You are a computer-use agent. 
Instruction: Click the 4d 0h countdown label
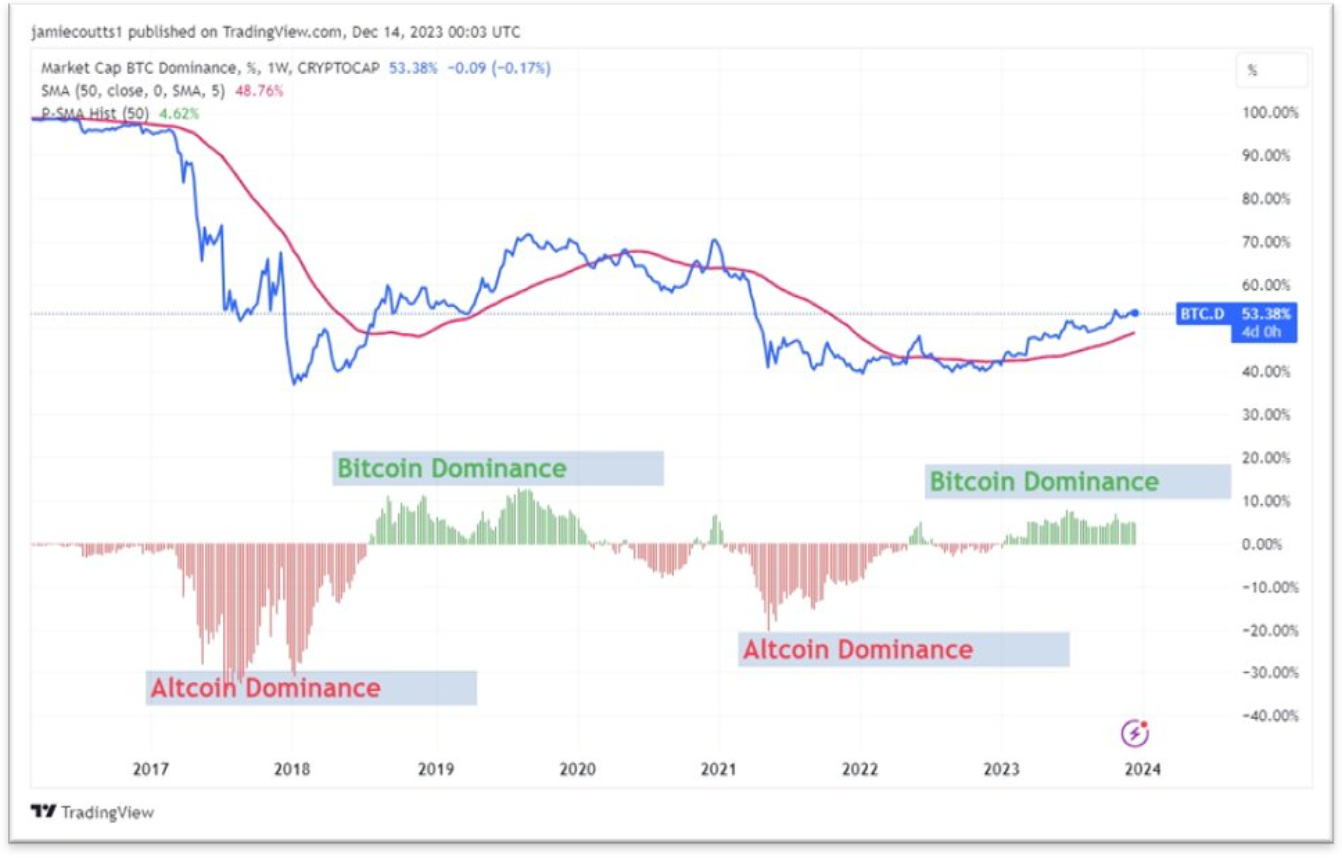point(1262,332)
